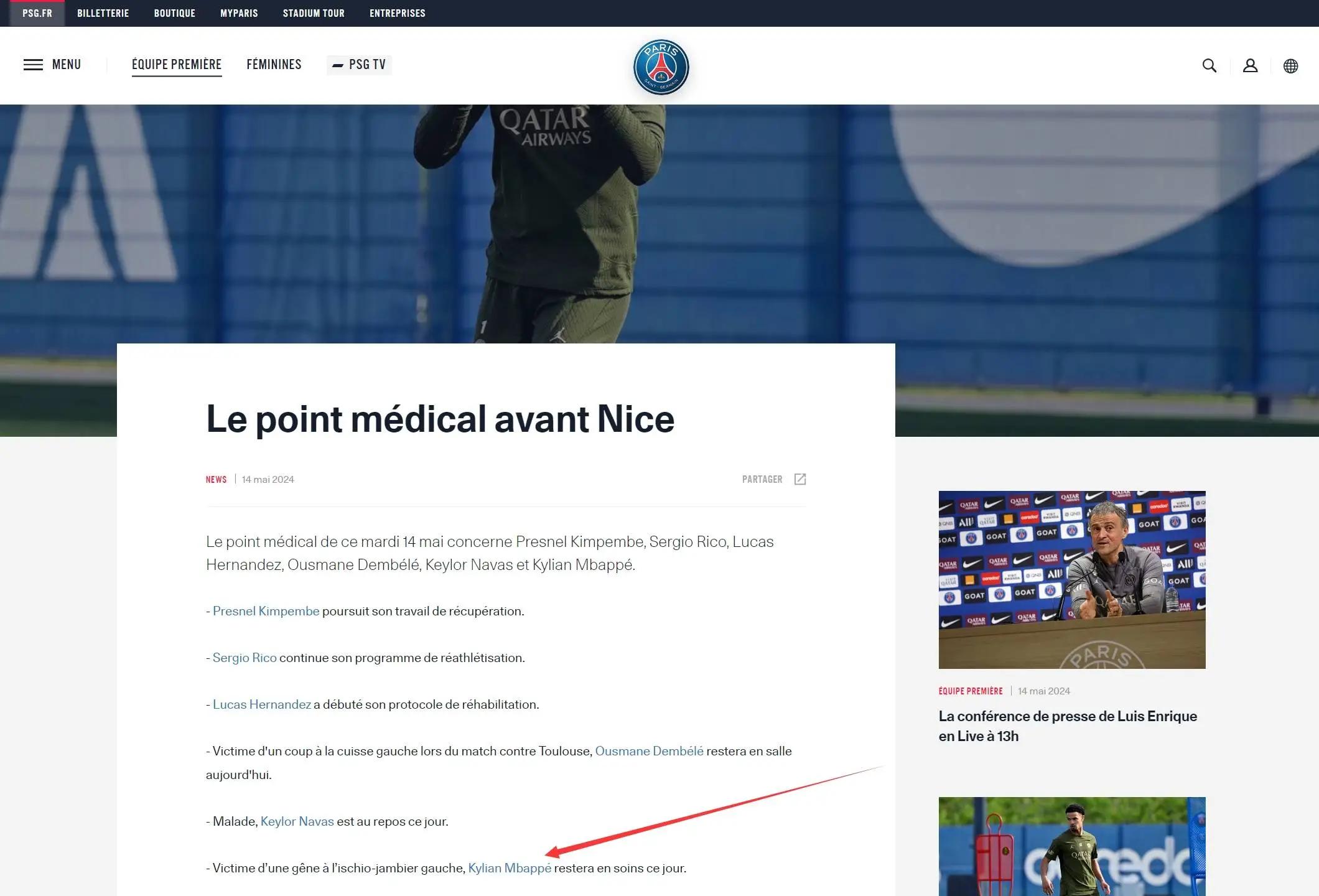Open STADIUM TOUR in the top bar
Viewport: 1319px width, 896px height.
[314, 13]
